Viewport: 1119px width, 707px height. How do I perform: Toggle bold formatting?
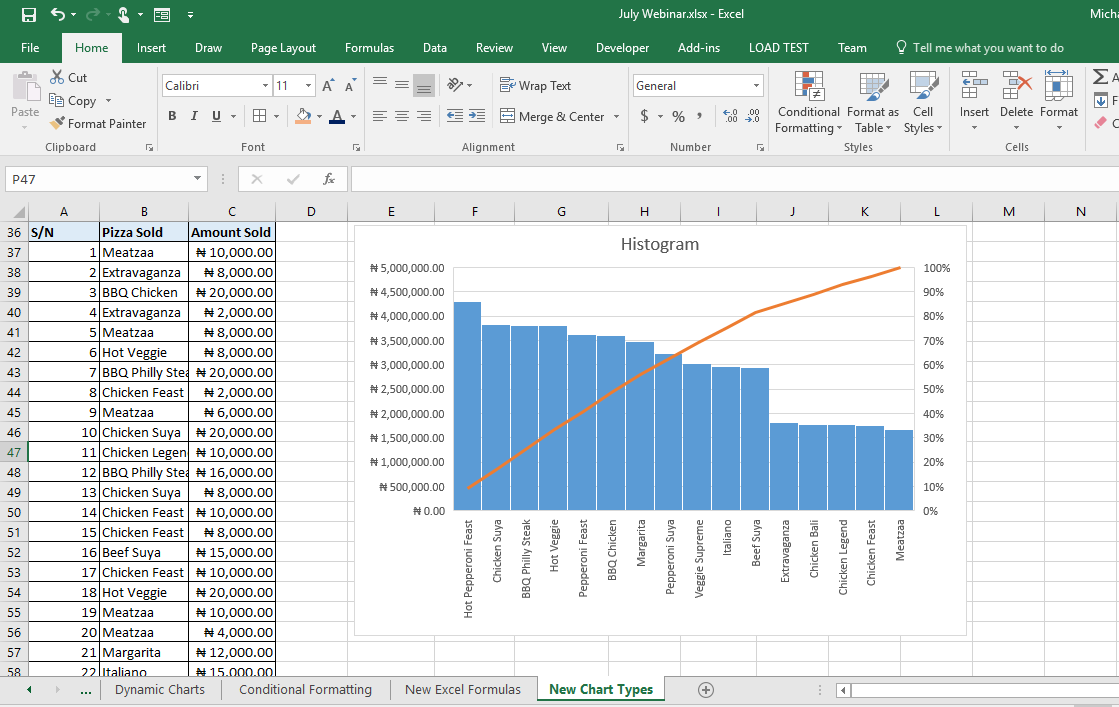click(x=170, y=116)
